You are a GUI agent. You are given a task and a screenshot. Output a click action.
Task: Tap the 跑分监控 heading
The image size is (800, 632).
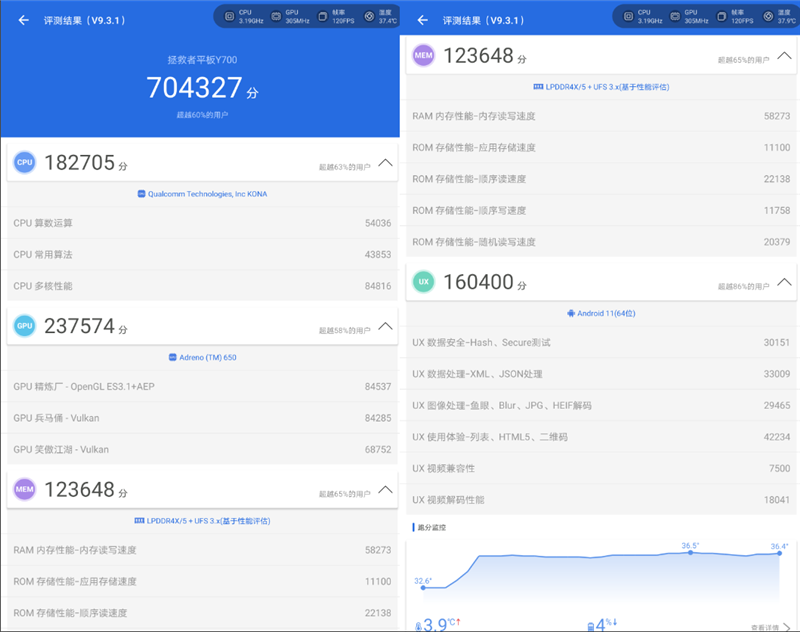(x=432, y=527)
